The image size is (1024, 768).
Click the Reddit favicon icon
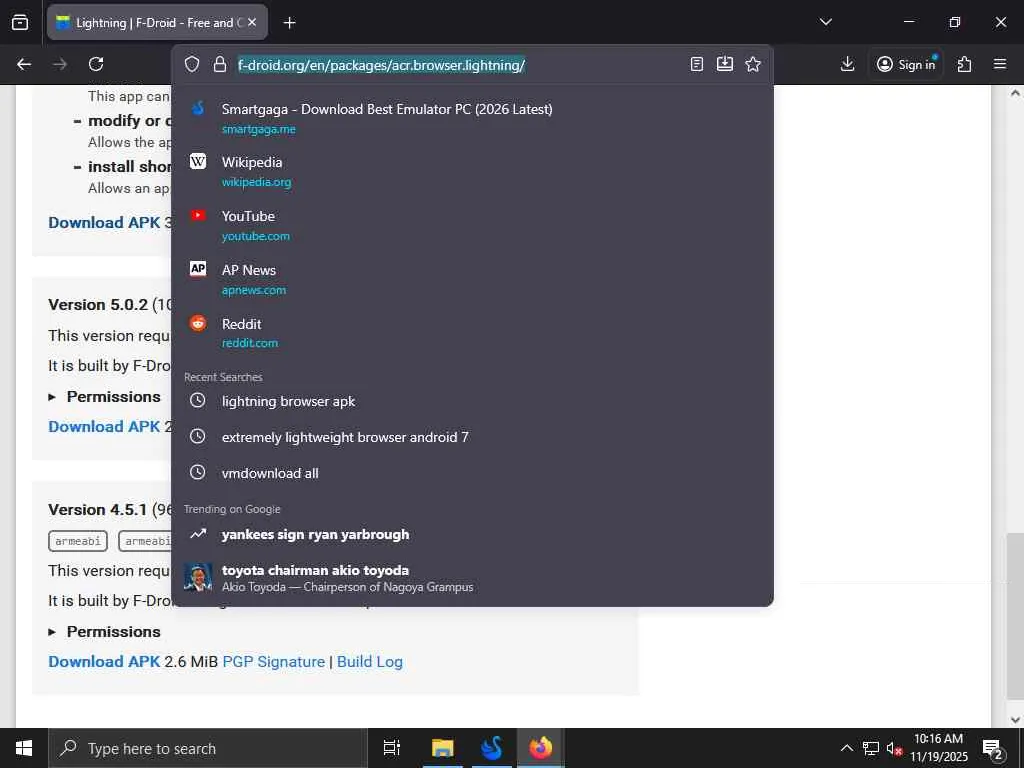[198, 323]
